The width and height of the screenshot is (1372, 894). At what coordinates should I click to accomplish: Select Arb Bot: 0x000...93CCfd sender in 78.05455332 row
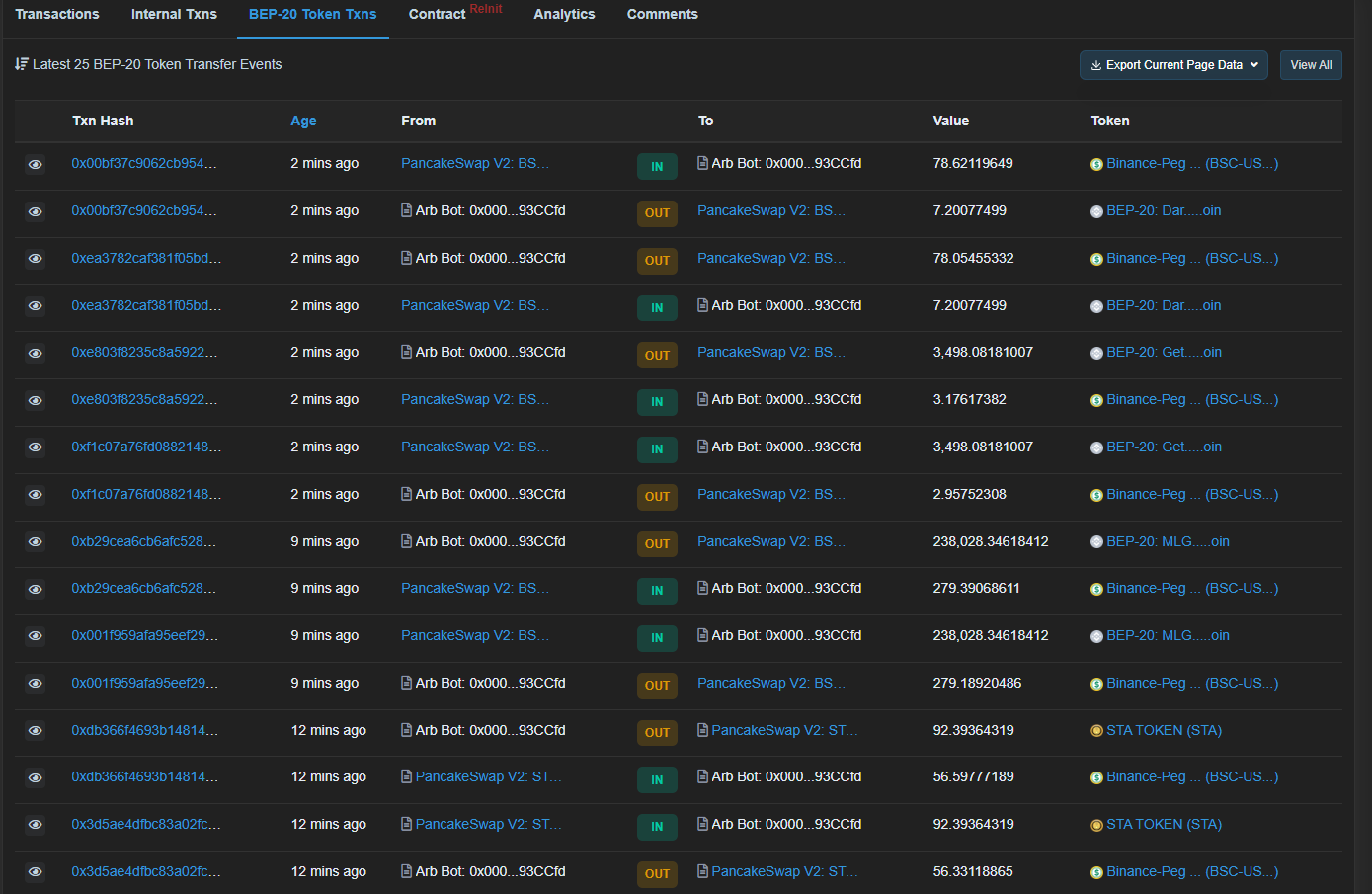click(x=490, y=258)
